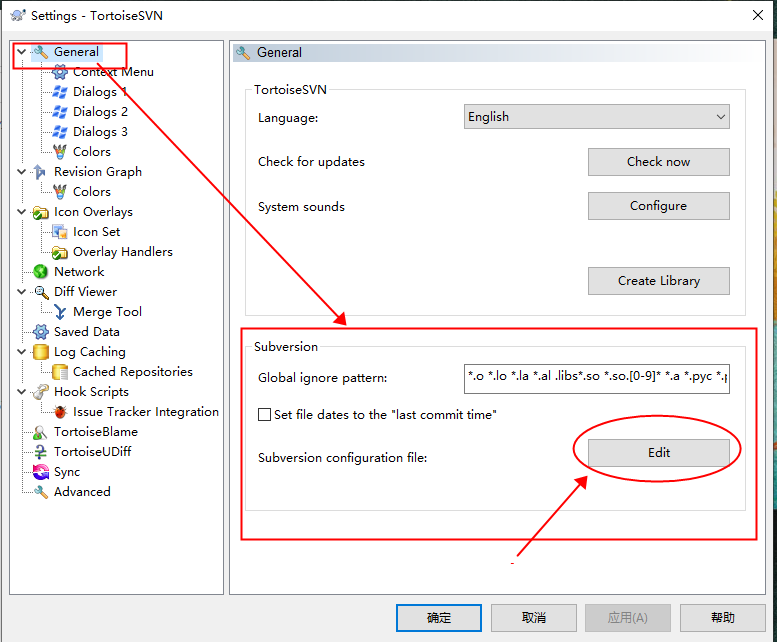777x642 pixels.
Task: Click the Icon Overlays folder icon
Action: [x=41, y=212]
